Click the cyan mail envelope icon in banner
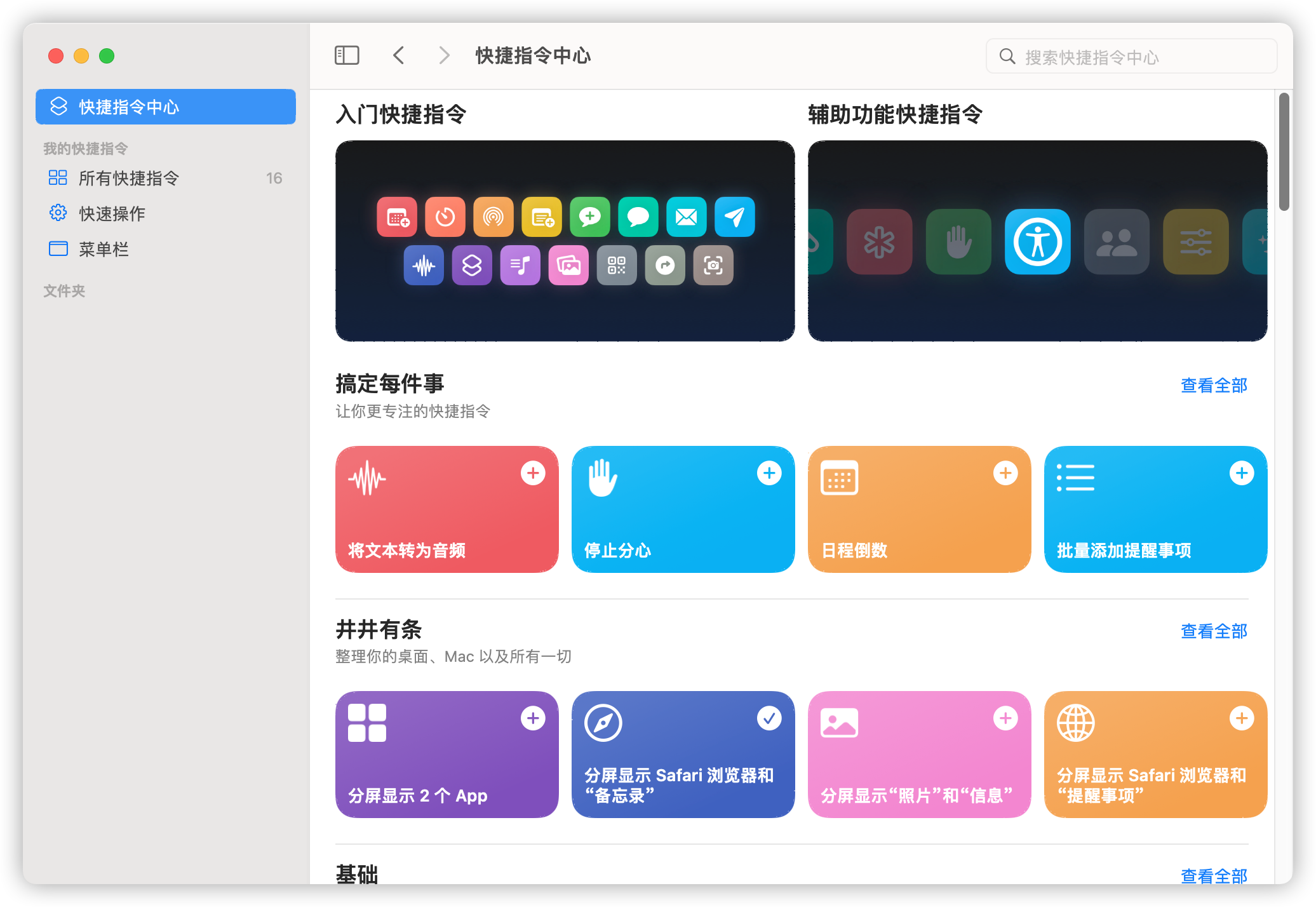The width and height of the screenshot is (1316, 907). [x=687, y=217]
